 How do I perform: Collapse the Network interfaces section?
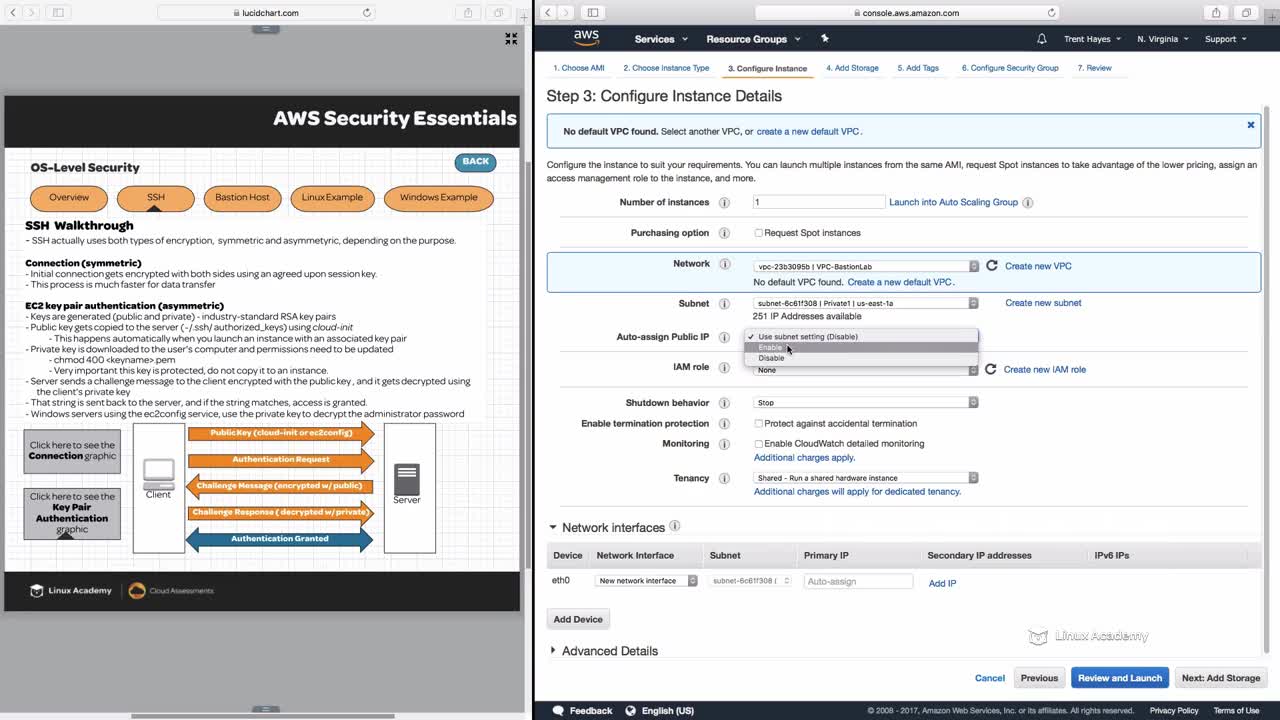pyautogui.click(x=552, y=528)
